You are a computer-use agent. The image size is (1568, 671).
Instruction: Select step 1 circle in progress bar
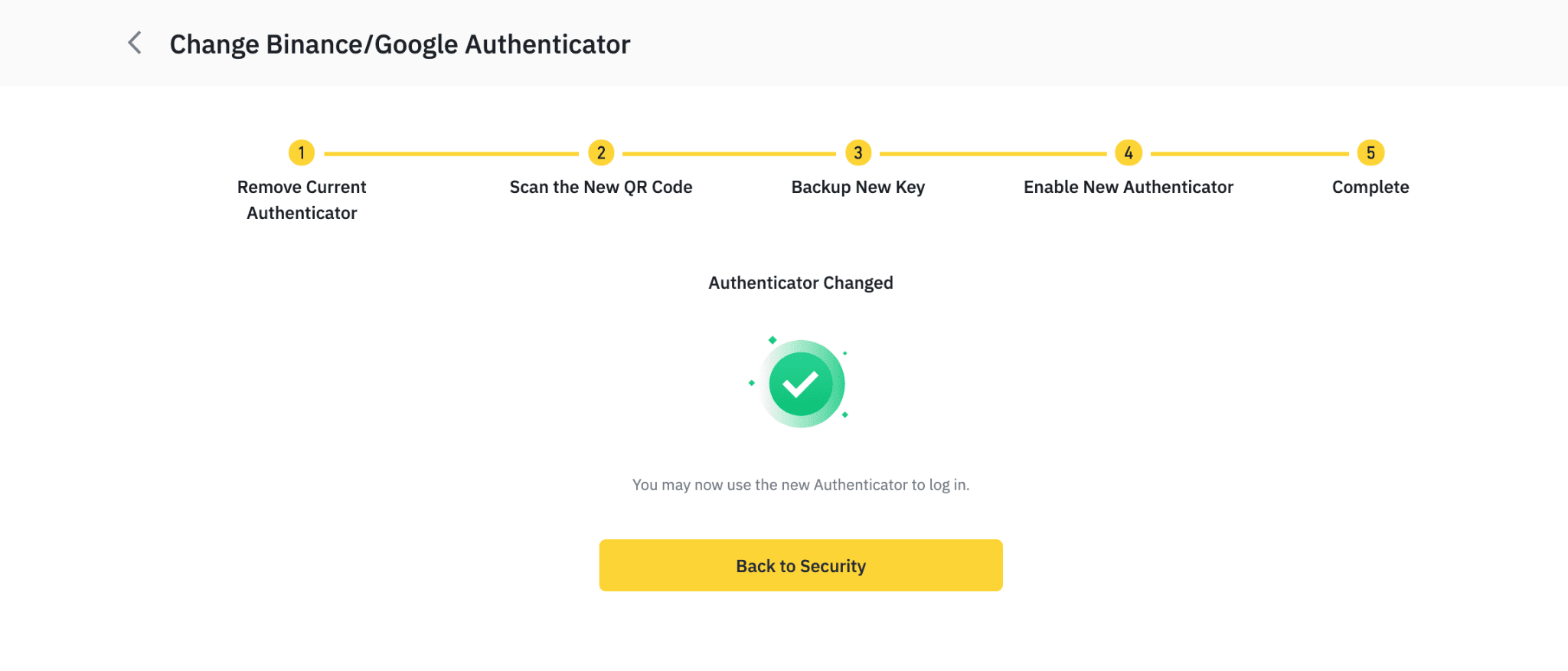point(302,153)
